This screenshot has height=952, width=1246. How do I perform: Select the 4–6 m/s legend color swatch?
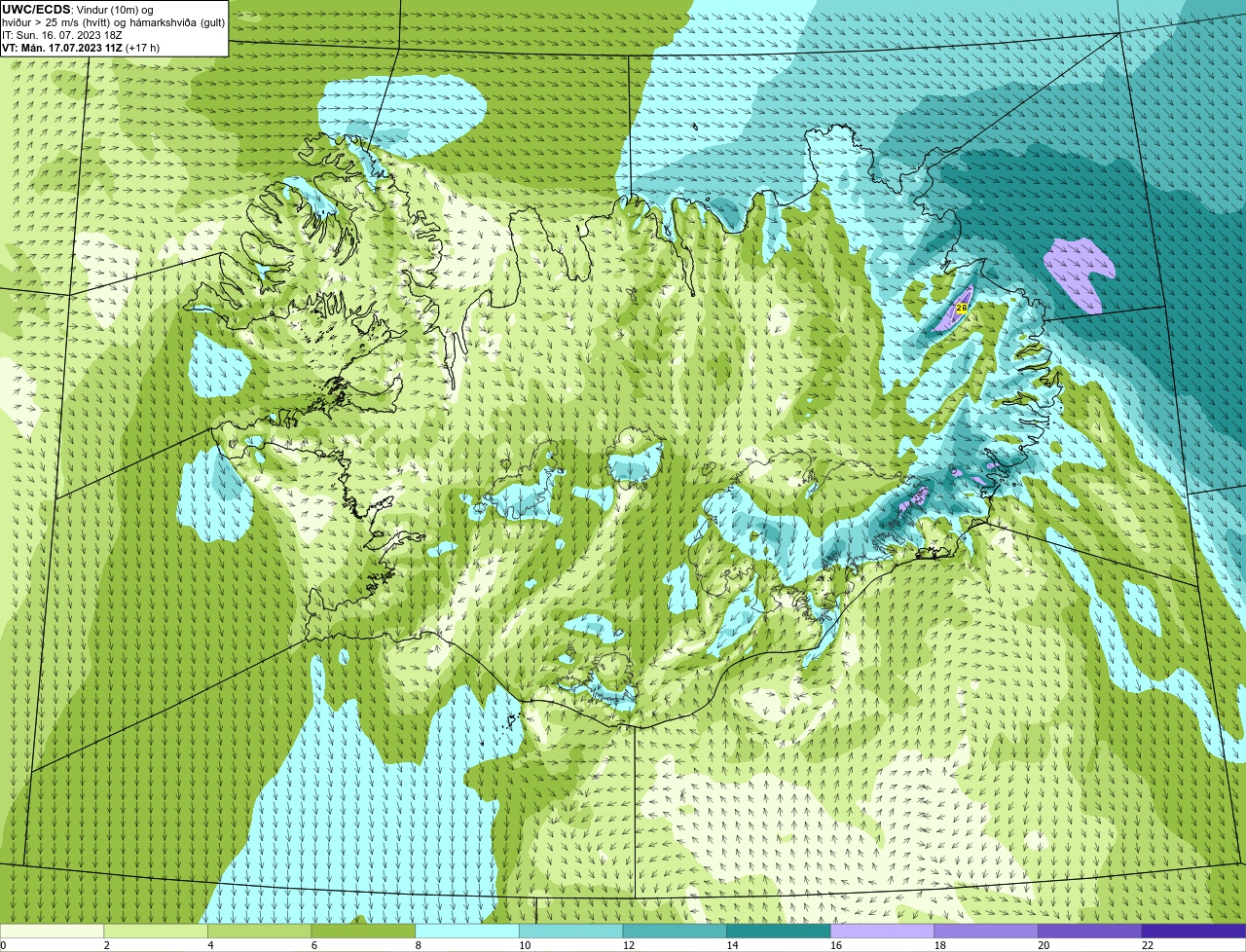click(259, 931)
